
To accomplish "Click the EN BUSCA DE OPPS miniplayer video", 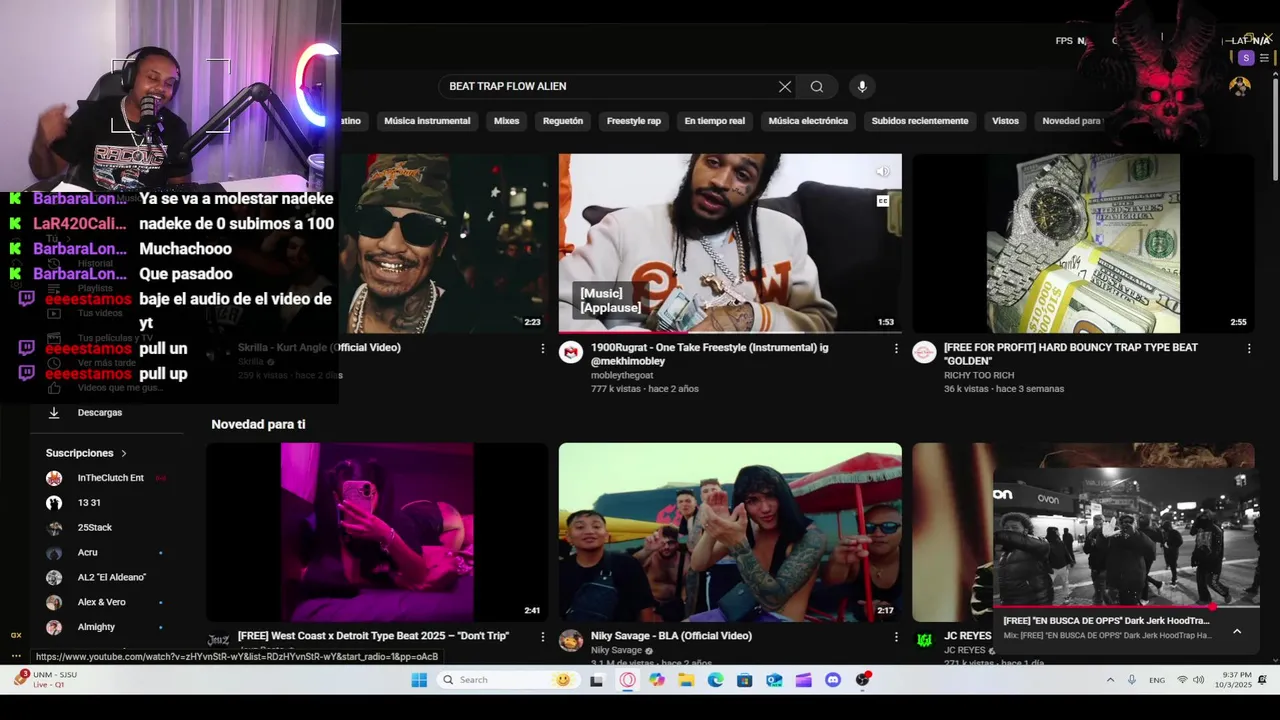I will [x=1126, y=536].
